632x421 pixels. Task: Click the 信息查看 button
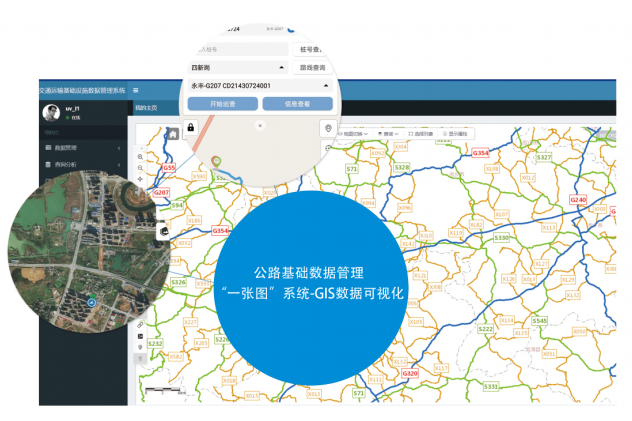(296, 103)
